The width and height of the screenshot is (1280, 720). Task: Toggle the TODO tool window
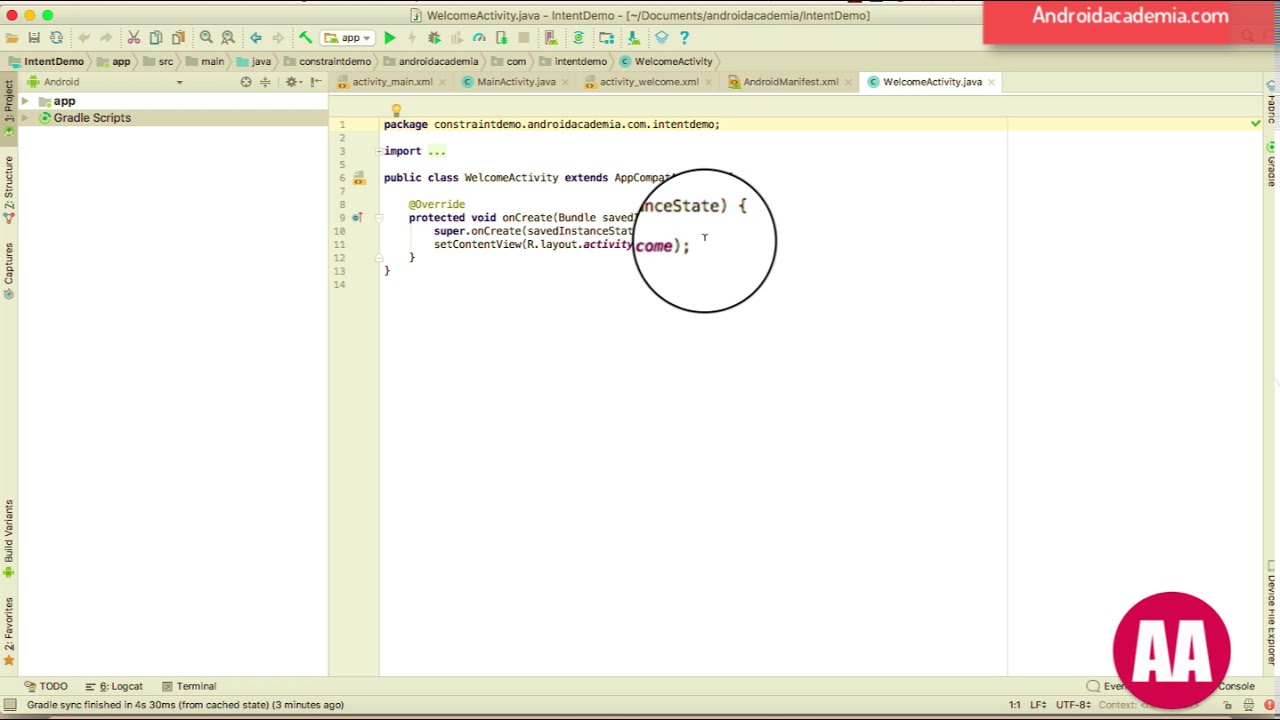46,686
